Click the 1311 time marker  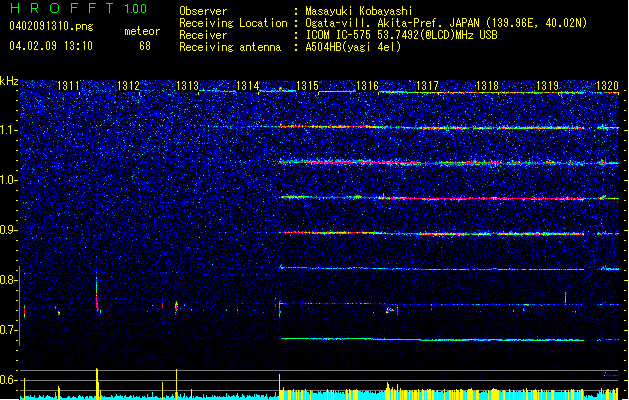pos(69,86)
